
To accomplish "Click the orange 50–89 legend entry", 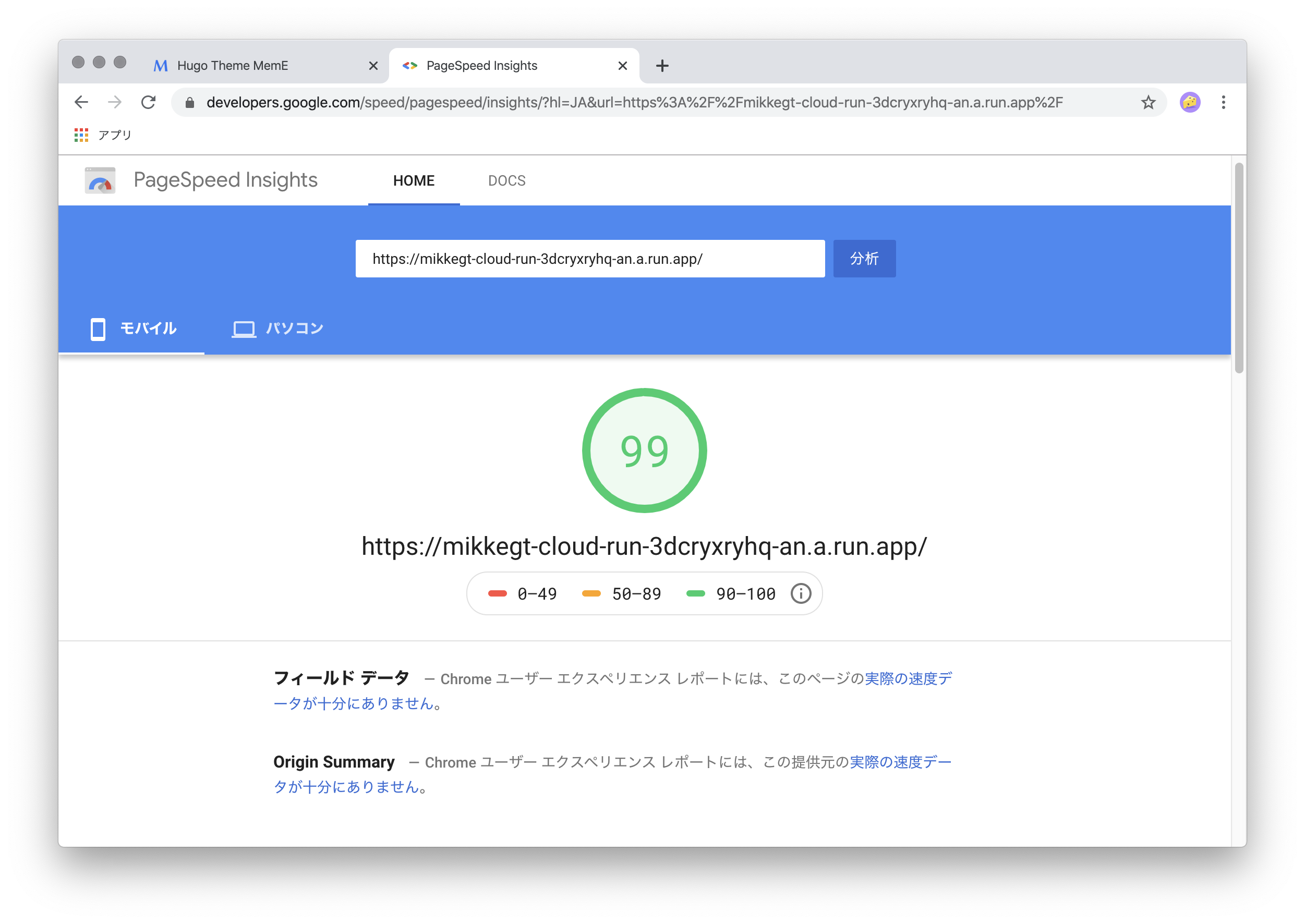I will 621,594.
